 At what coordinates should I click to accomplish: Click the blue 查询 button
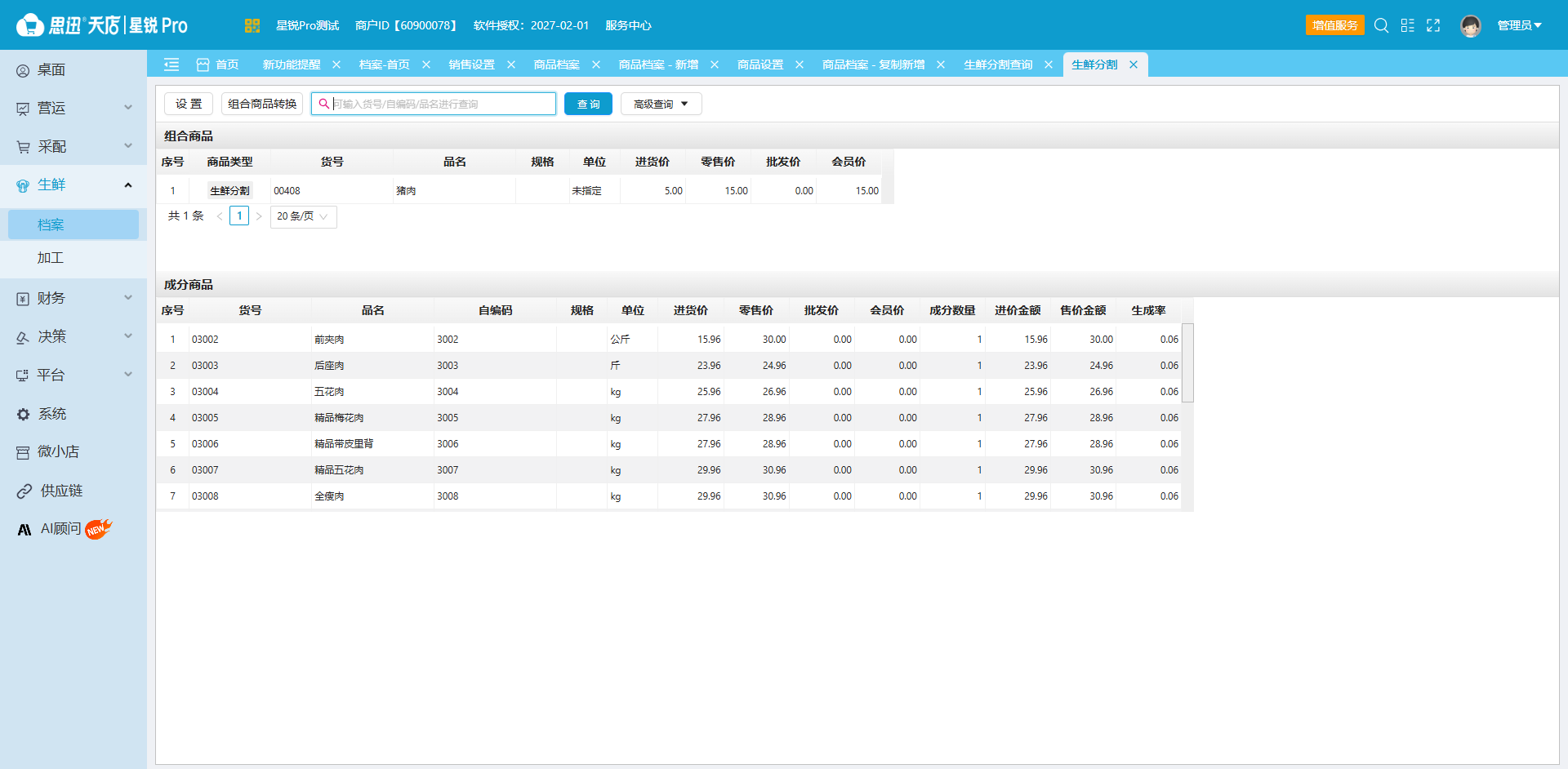click(x=588, y=104)
